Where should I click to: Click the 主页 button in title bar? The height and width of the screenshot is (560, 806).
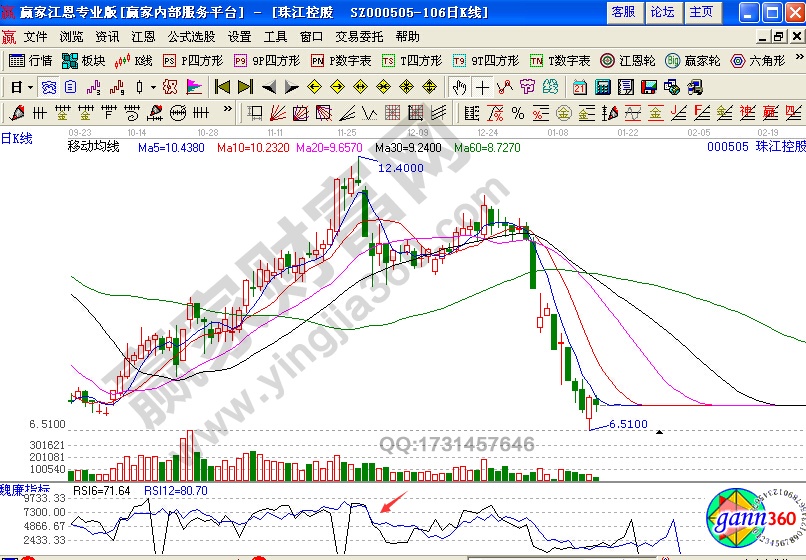(702, 12)
